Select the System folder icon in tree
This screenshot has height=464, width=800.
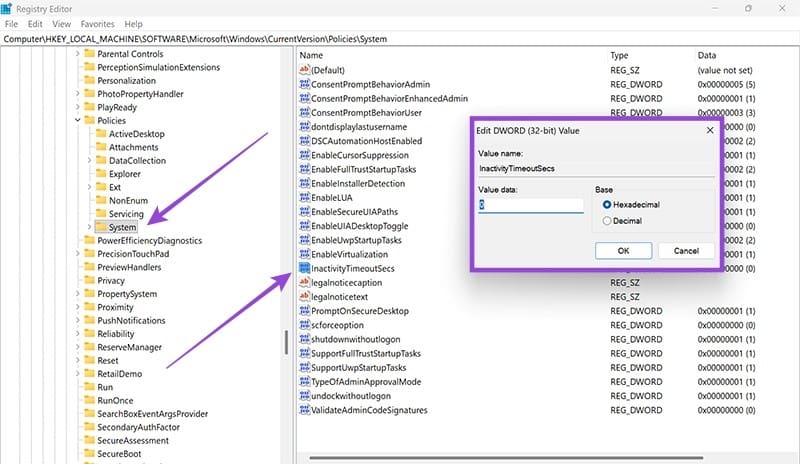100,227
